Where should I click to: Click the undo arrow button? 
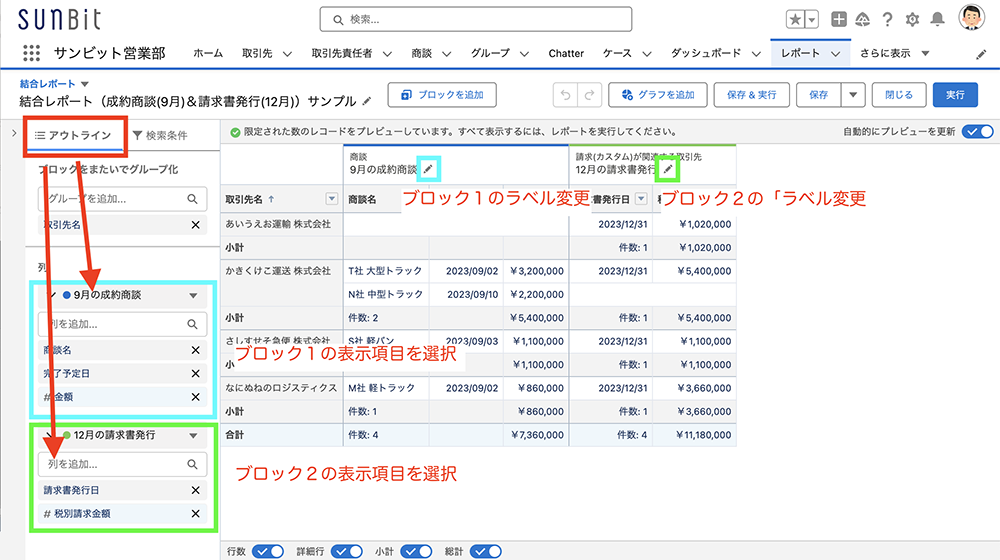(565, 95)
